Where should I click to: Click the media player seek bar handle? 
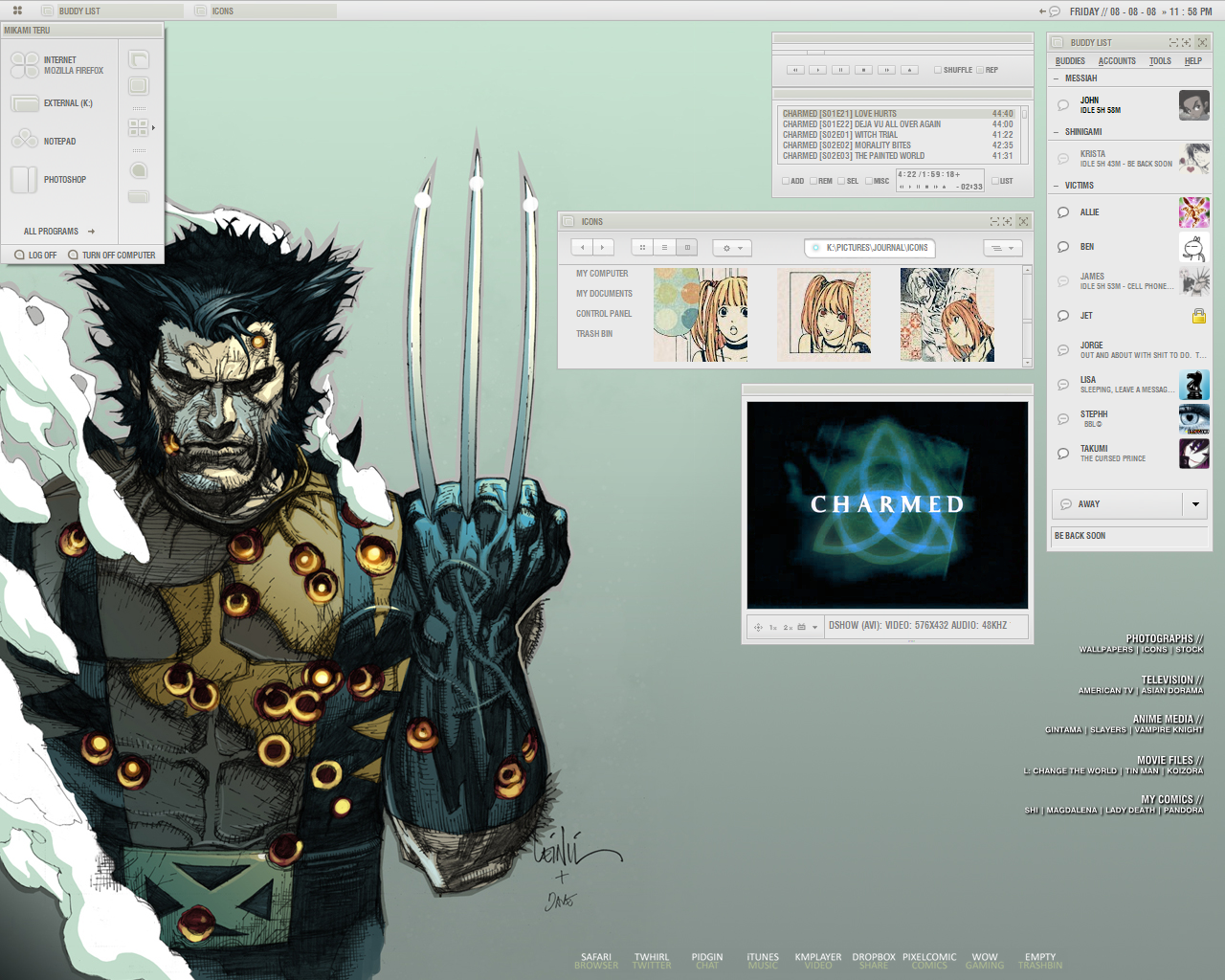click(x=815, y=52)
